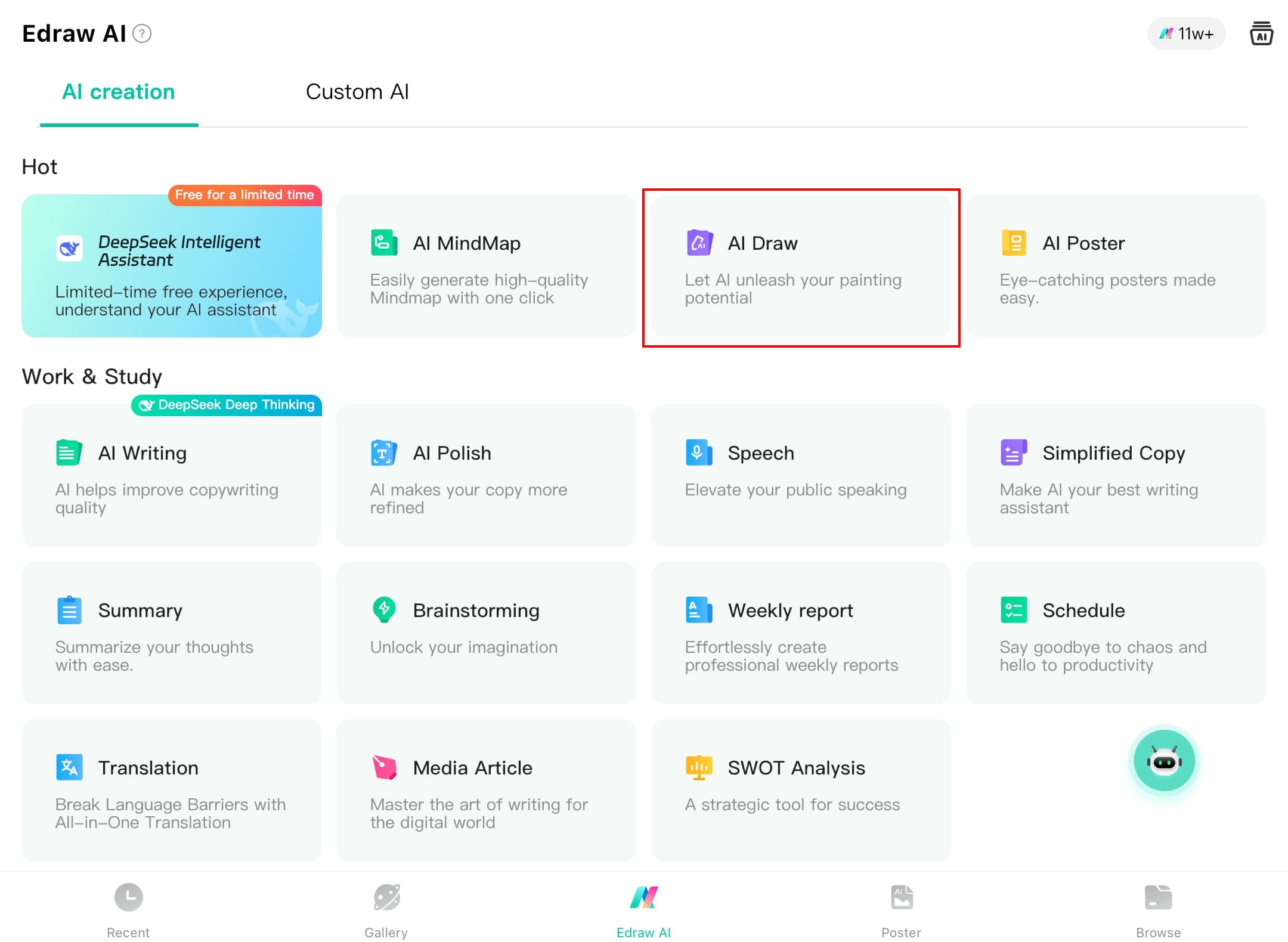Select the Edraw AI bottom navigation icon

[643, 897]
